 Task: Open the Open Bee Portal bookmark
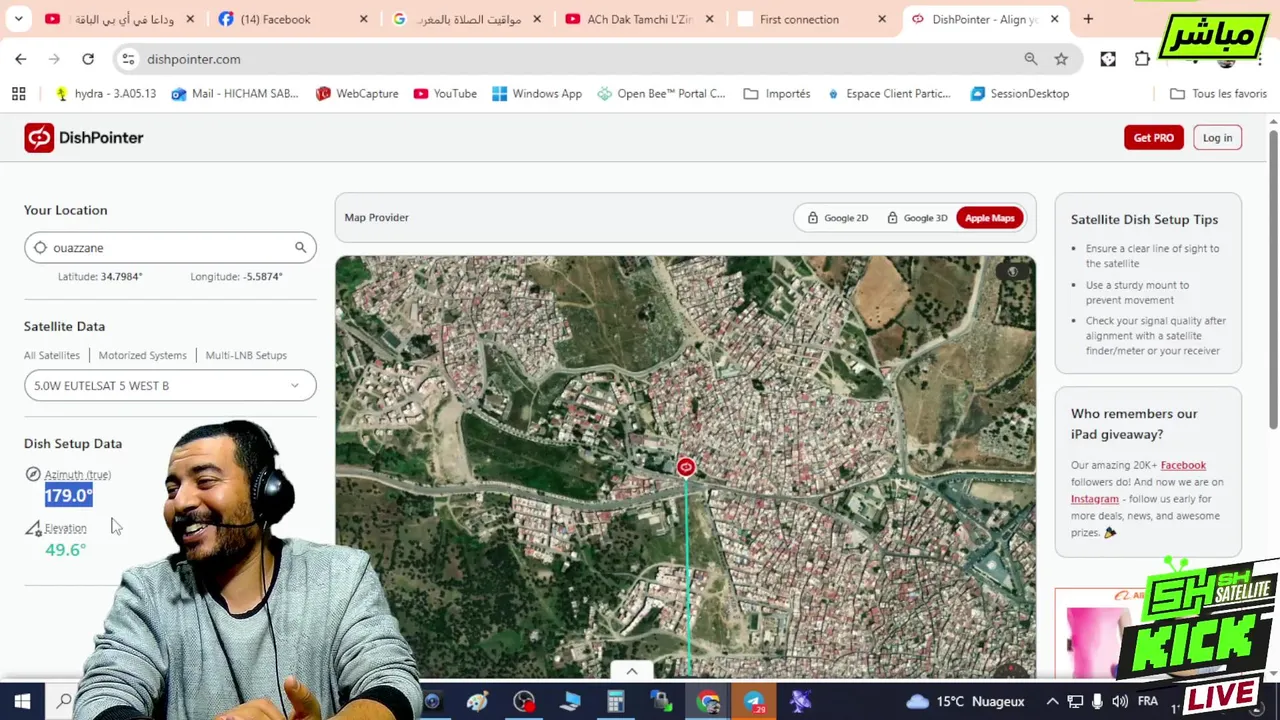point(661,93)
